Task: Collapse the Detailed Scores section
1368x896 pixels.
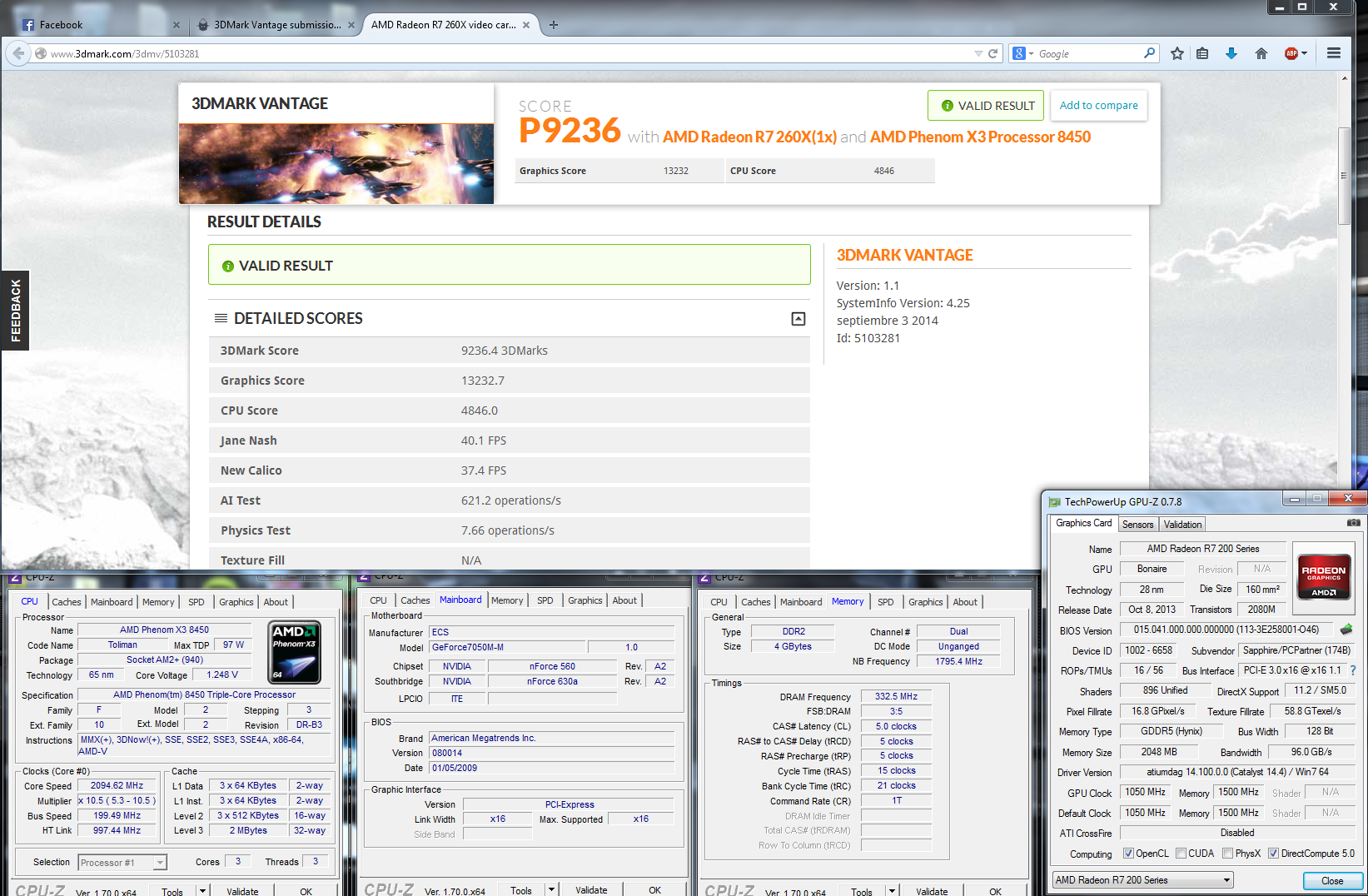Action: (x=798, y=319)
